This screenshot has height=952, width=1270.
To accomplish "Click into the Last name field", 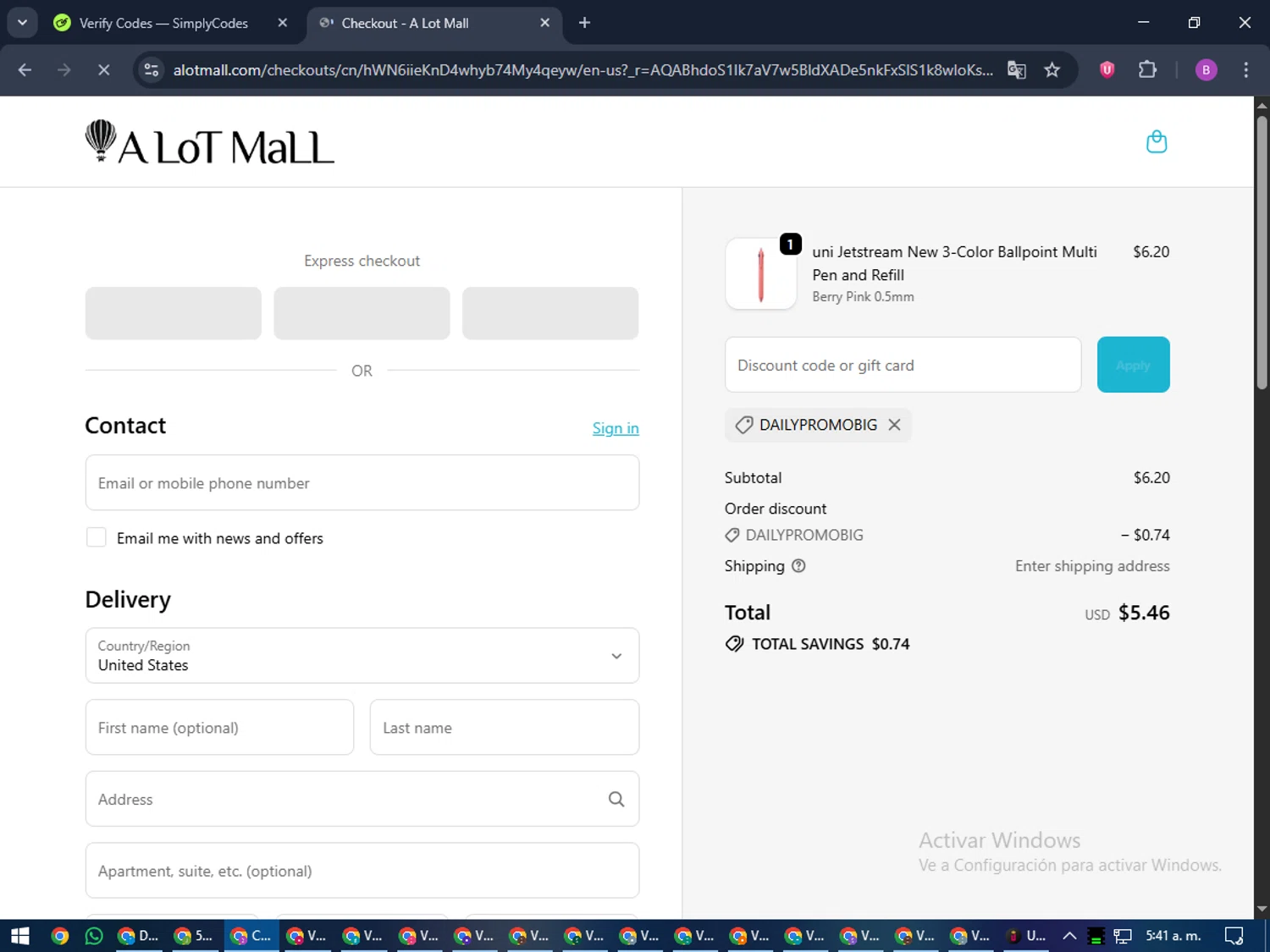I will pos(505,727).
